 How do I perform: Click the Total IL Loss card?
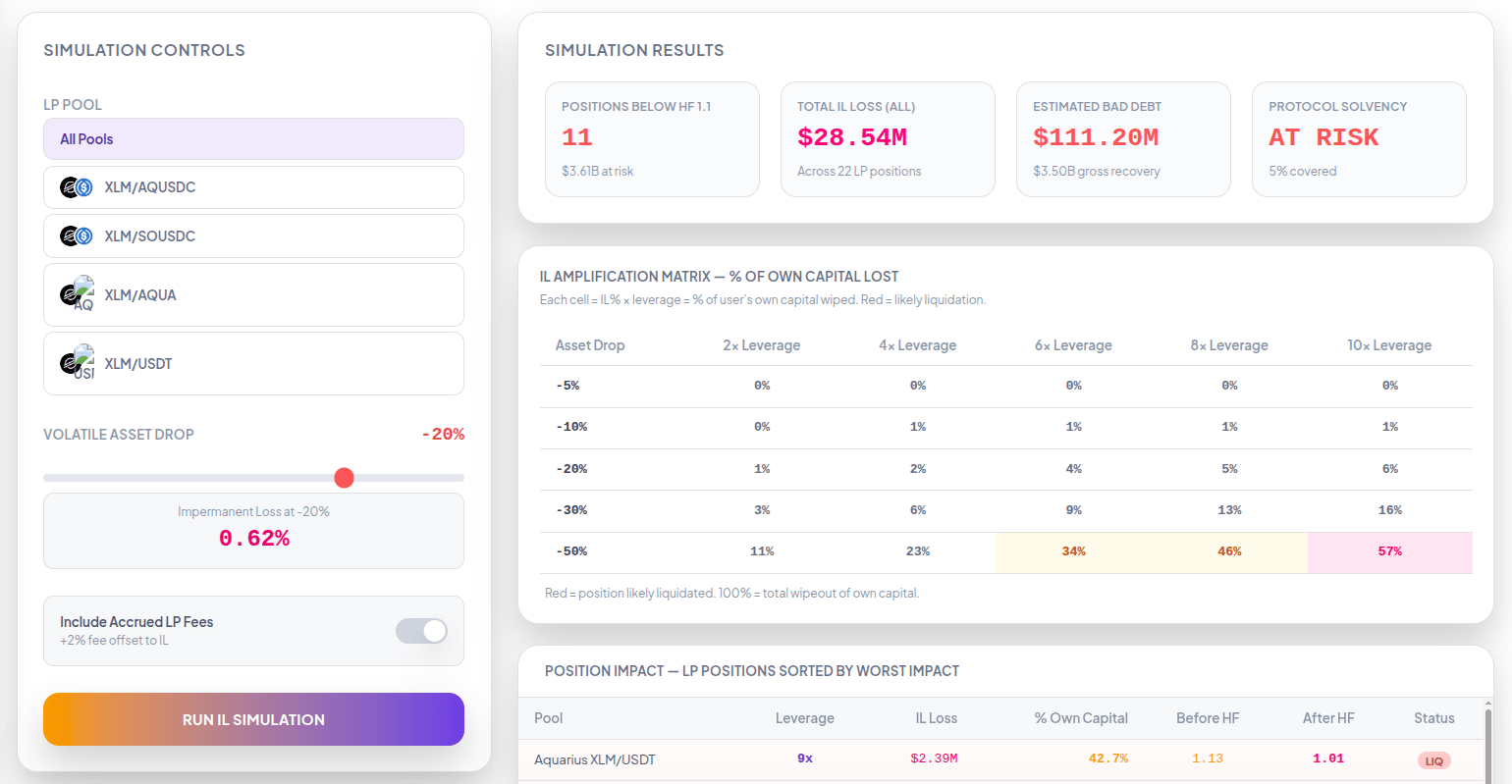(888, 139)
